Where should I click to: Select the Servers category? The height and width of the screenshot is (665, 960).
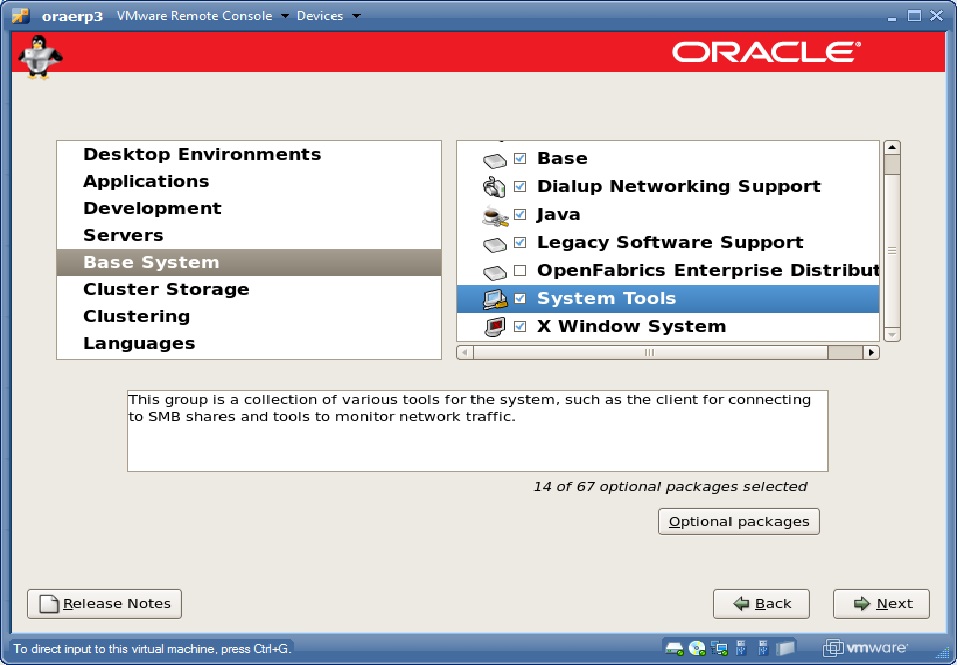123,235
